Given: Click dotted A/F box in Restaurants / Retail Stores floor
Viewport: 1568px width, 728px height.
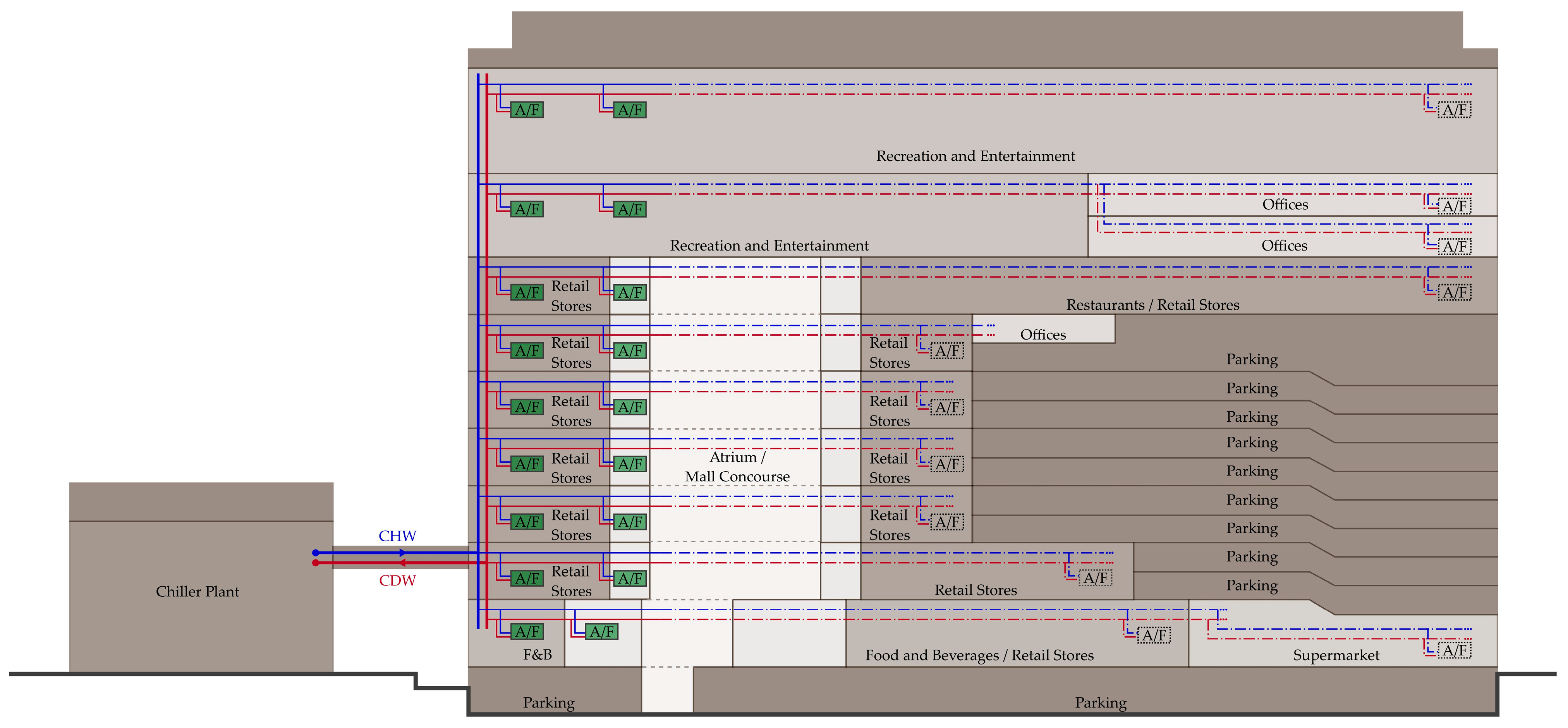Looking at the screenshot, I should coord(1454,292).
